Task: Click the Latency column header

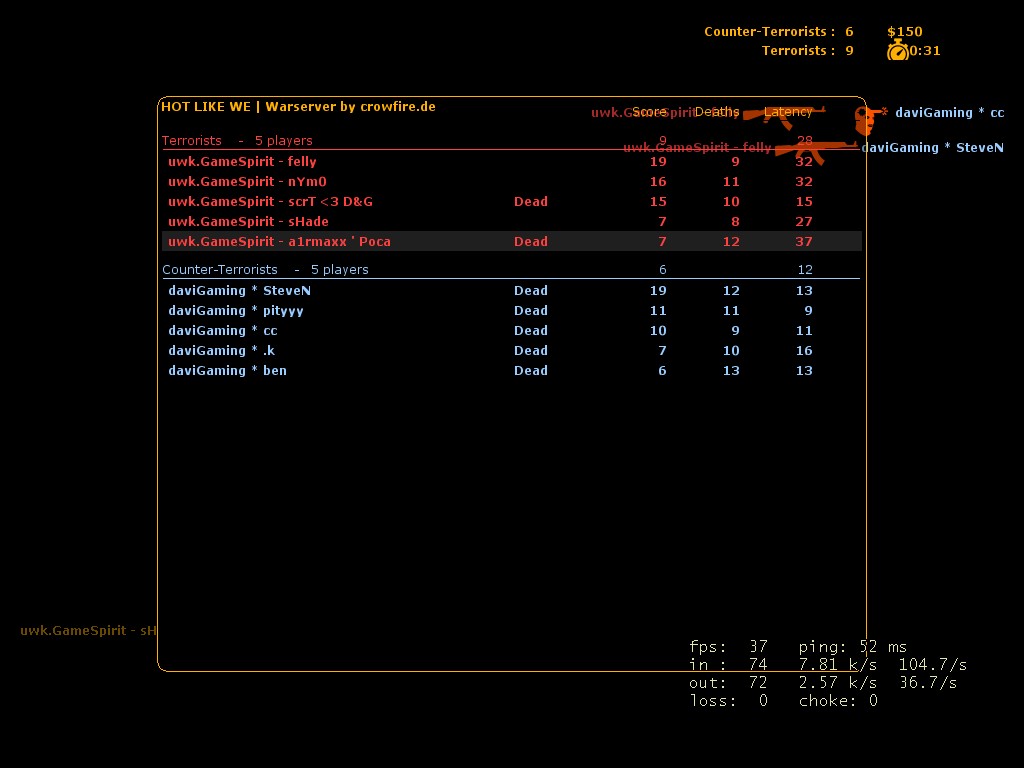Action: (x=788, y=112)
